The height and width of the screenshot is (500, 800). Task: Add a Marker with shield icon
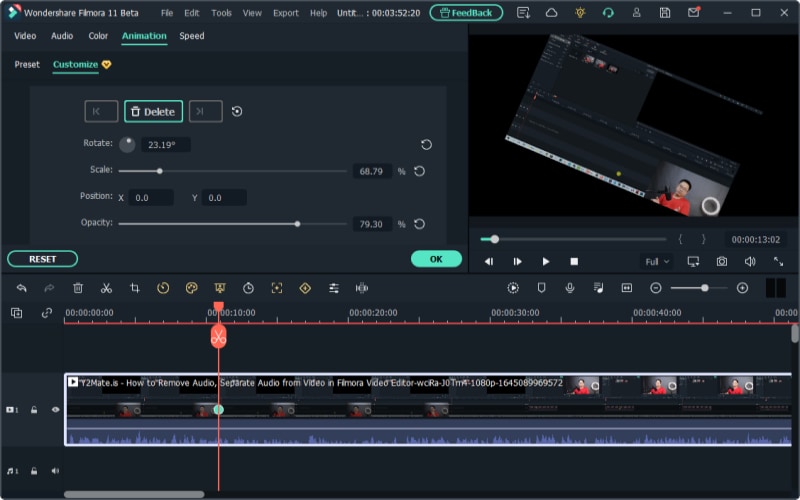541,288
